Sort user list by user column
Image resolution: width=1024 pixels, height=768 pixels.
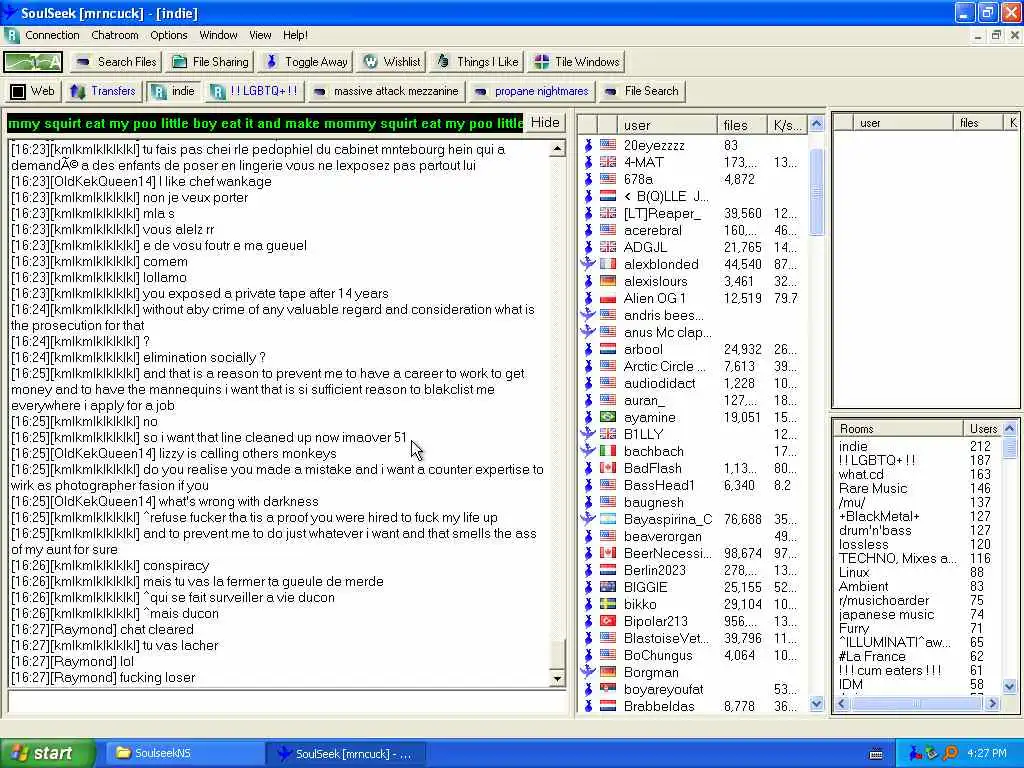click(x=666, y=125)
